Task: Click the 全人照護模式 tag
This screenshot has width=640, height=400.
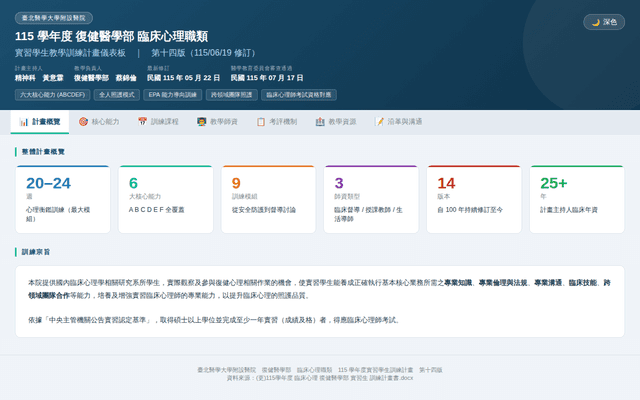Action: pos(117,95)
